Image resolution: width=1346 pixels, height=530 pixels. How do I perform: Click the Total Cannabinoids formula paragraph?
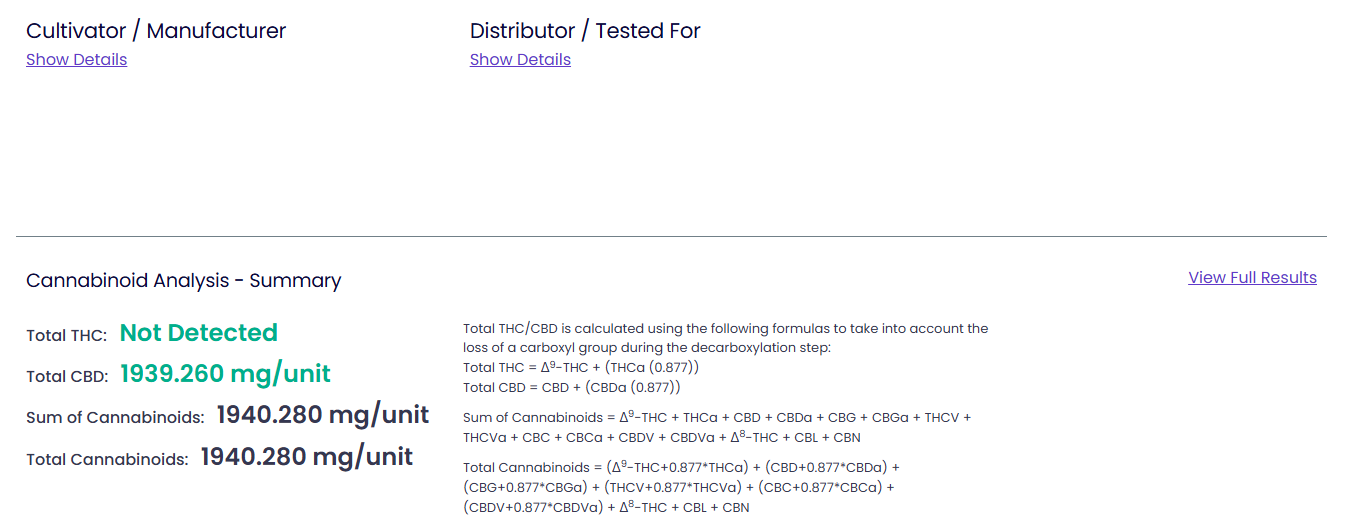tap(681, 488)
